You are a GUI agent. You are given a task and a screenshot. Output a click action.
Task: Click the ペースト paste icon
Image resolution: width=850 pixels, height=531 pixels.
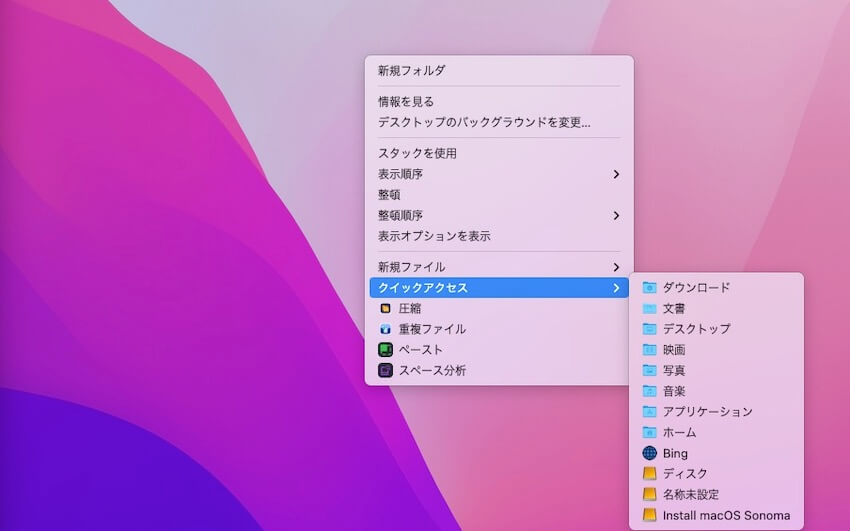point(385,350)
